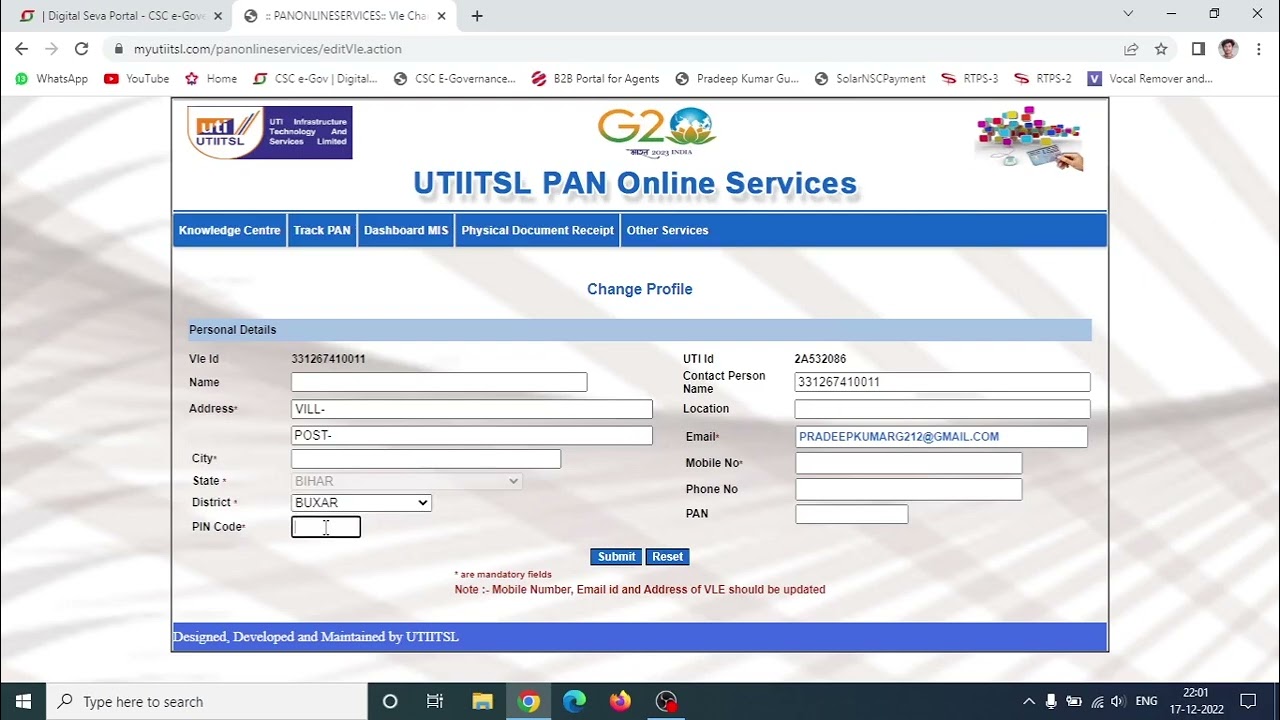Click the browser address bar URL
This screenshot has width=1280, height=720.
click(268, 49)
